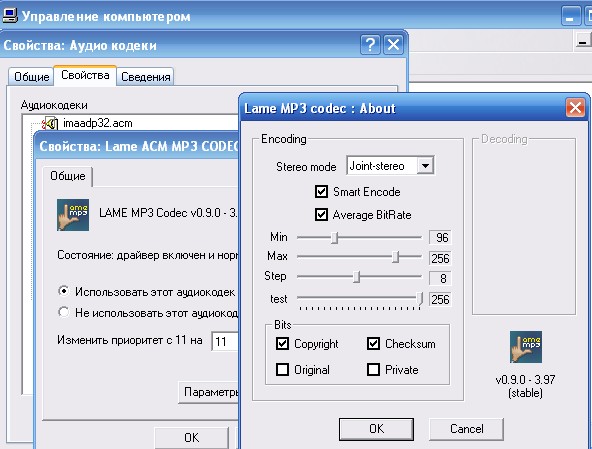The image size is (592, 449).
Task: Click the LAME MP3 logo in properties window
Action: tap(73, 215)
